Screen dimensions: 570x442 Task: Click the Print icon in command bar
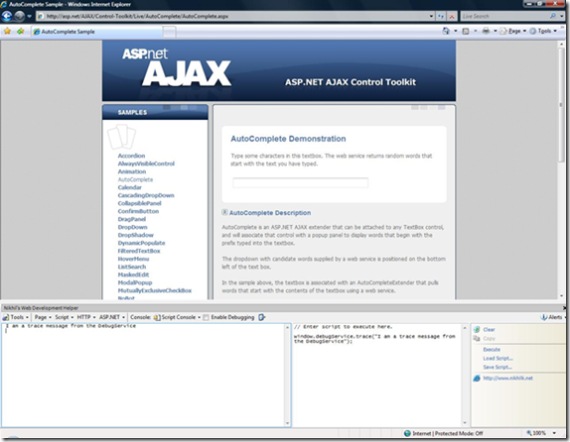click(x=486, y=31)
